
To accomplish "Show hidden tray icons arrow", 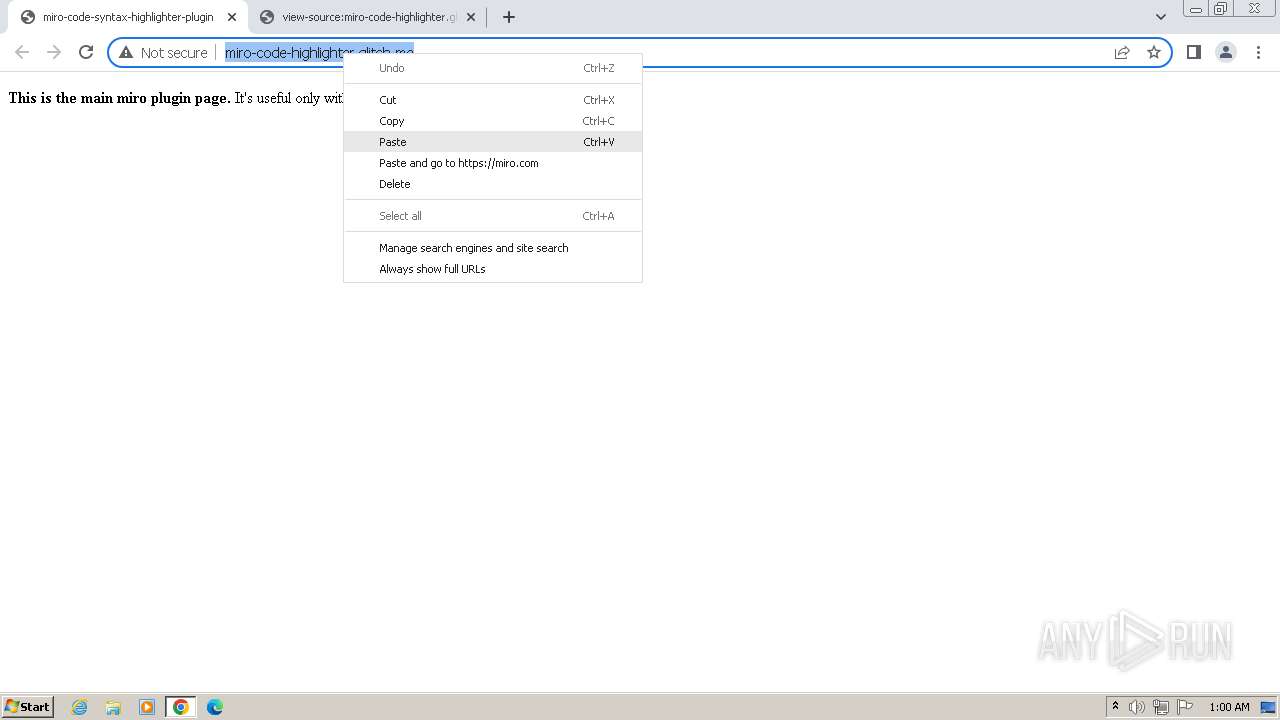I will 1115,707.
